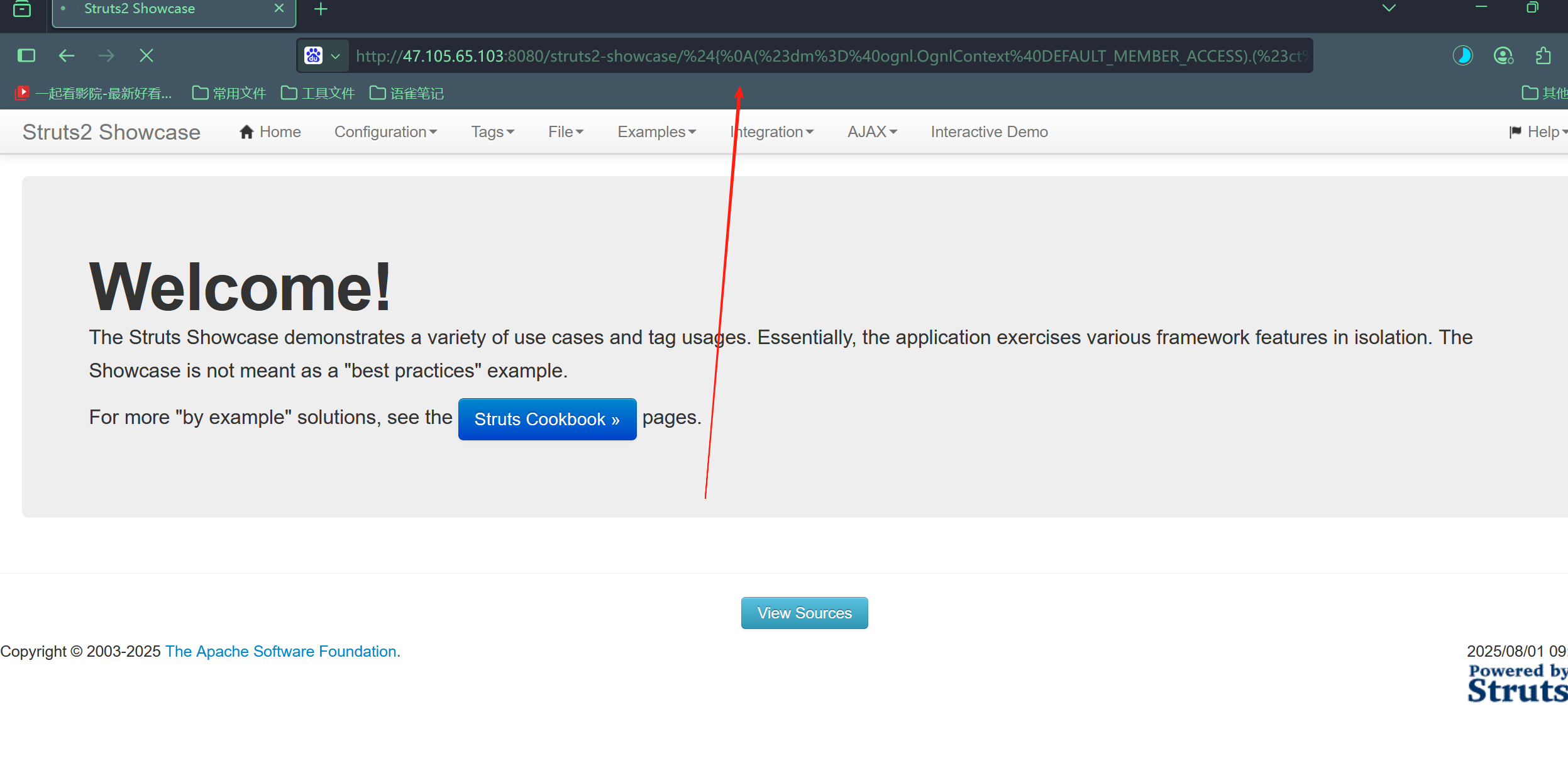The height and width of the screenshot is (775, 1568).
Task: Open the 常用文件 bookmarks folder
Action: tap(229, 93)
